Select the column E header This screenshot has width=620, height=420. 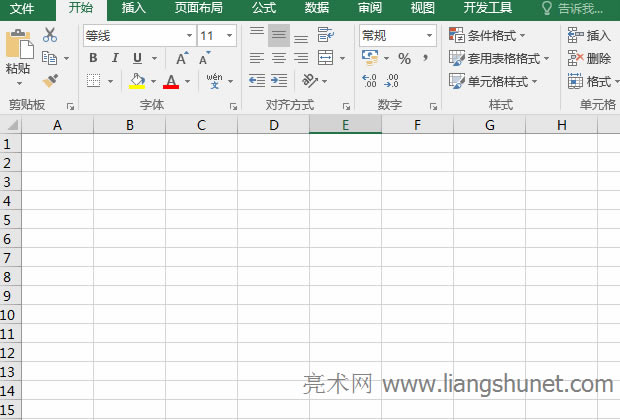(x=345, y=125)
